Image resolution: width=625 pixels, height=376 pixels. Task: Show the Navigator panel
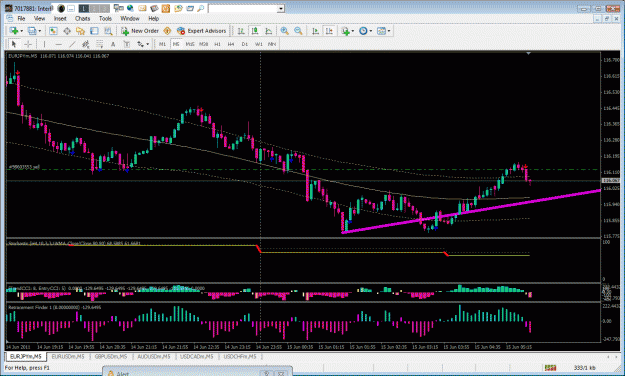pos(81,31)
